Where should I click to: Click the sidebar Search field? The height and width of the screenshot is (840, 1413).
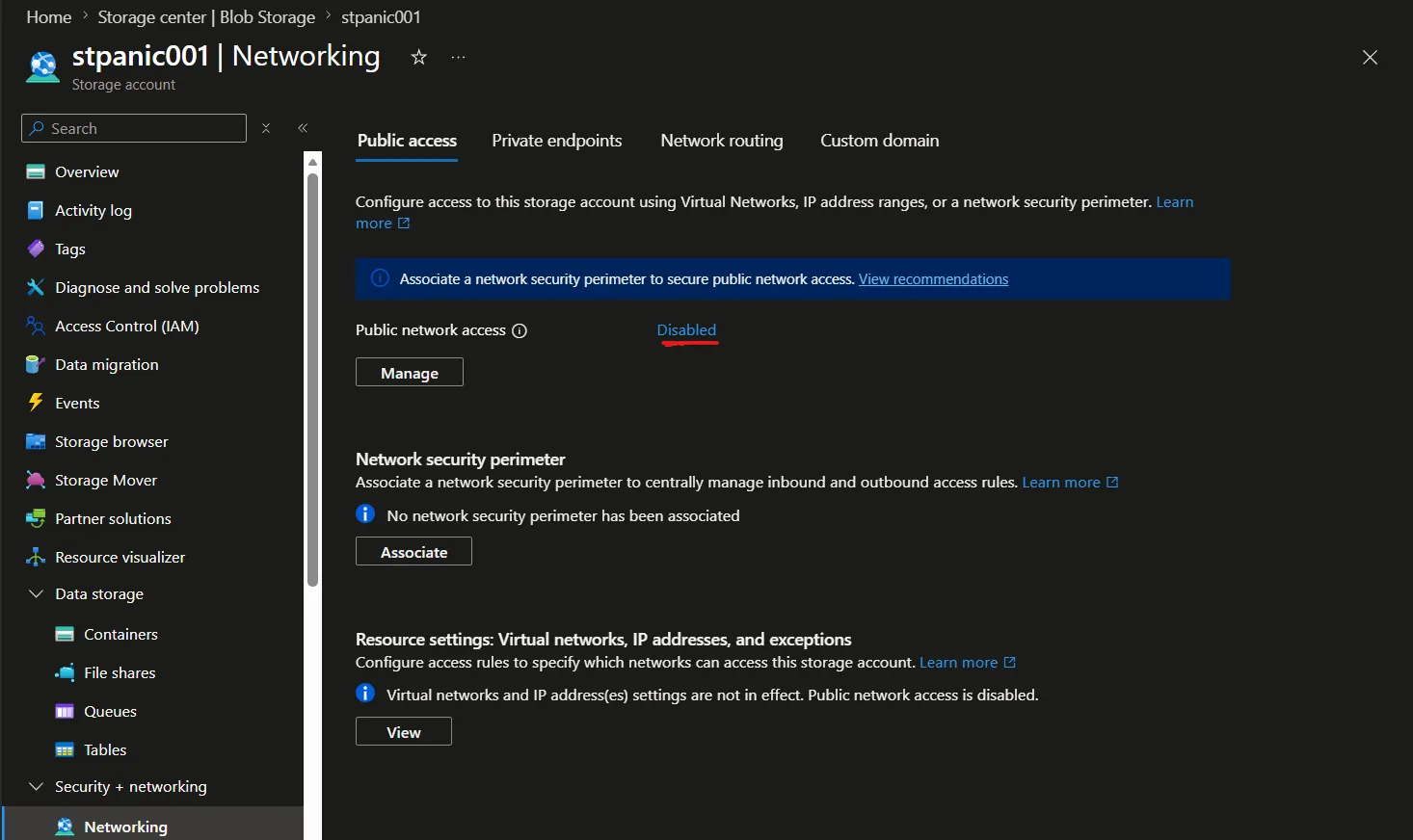tap(134, 128)
